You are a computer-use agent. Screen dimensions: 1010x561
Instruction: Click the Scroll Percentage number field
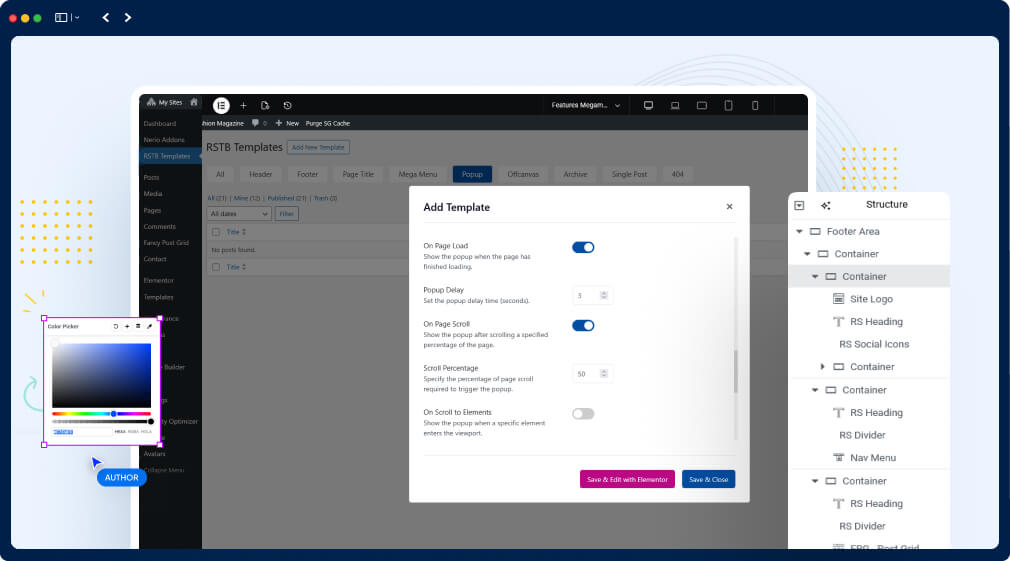592,374
